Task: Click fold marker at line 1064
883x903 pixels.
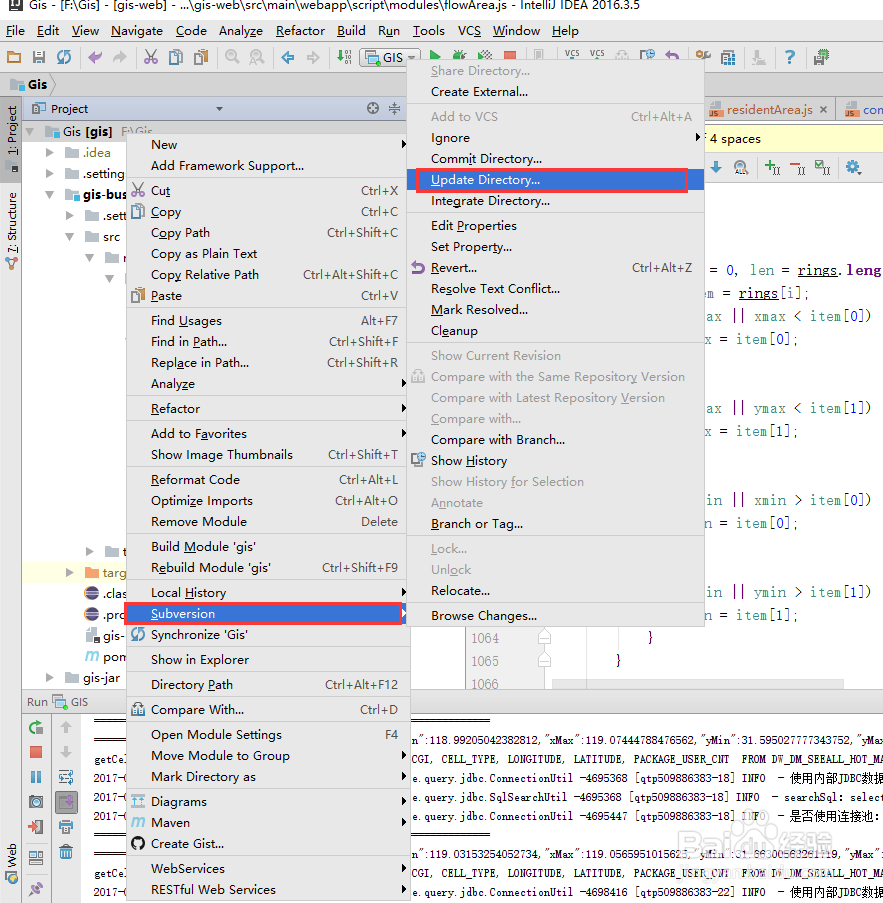Action: pyautogui.click(x=544, y=638)
